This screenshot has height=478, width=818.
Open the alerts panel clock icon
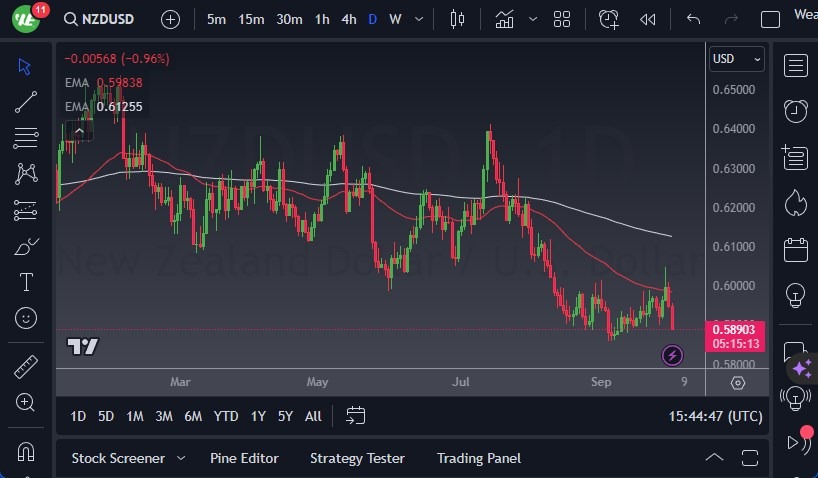point(796,111)
